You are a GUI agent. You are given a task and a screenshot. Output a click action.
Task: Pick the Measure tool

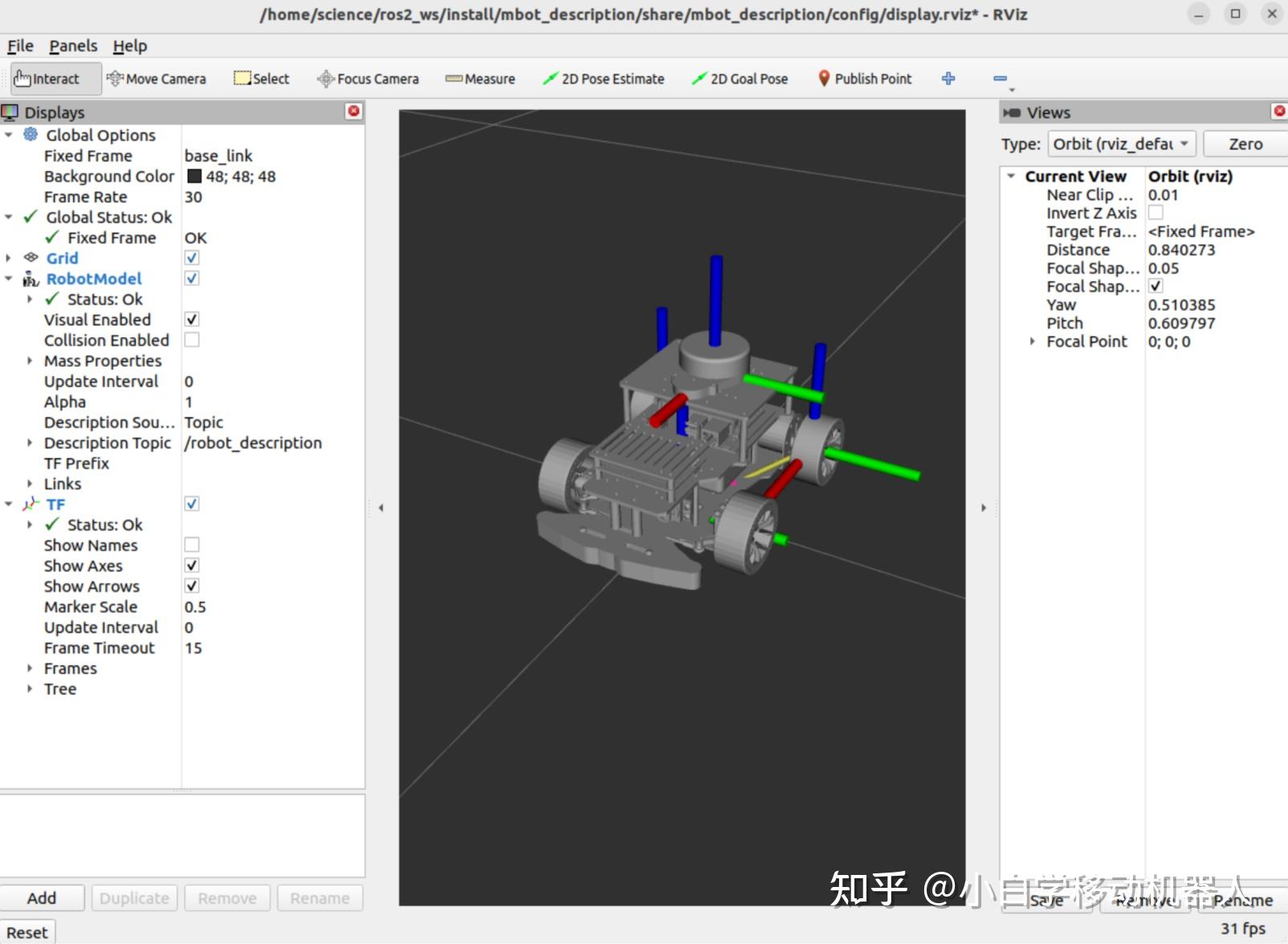pyautogui.click(x=480, y=79)
